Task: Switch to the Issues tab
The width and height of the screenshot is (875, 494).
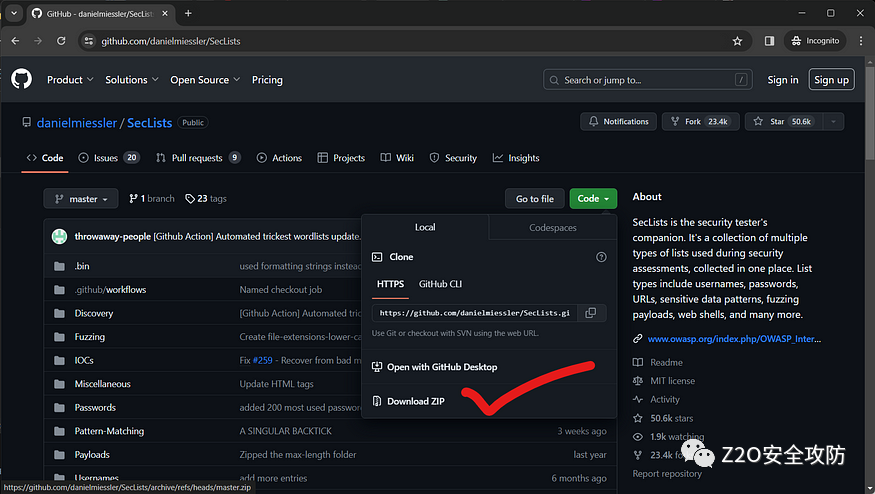Action: 109,158
